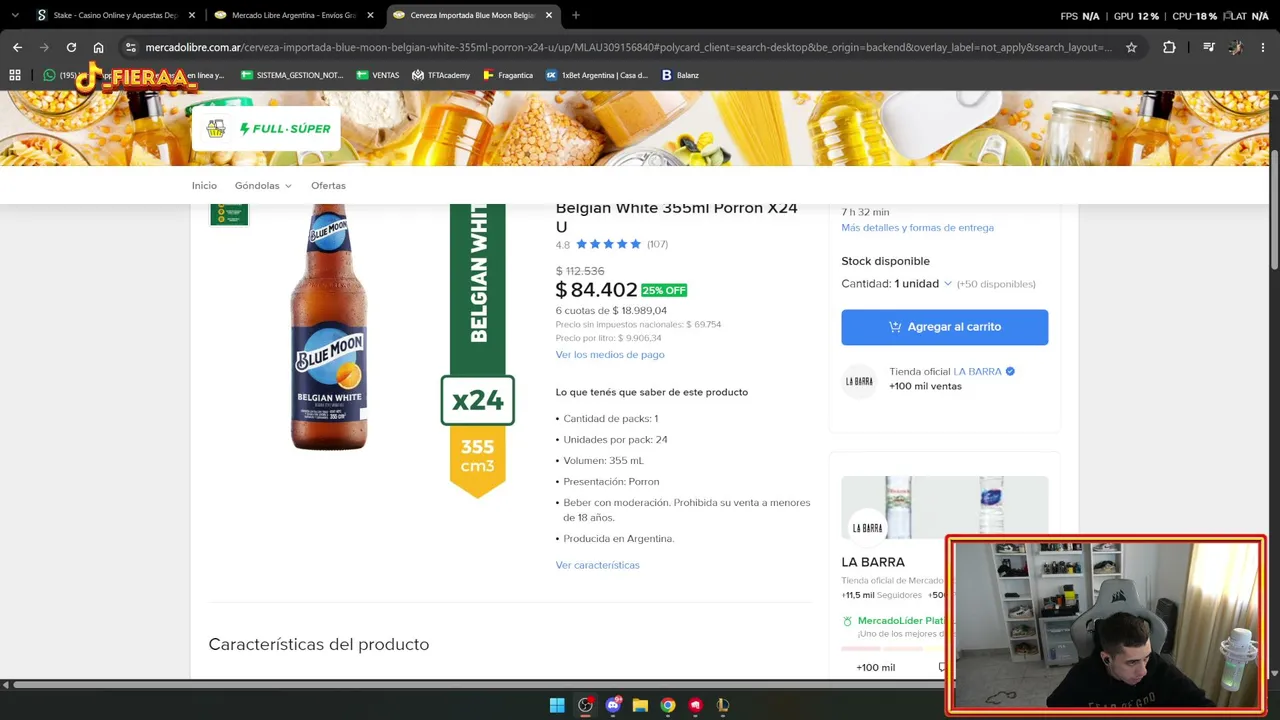Click the LA BARRA verified badge icon
The image size is (1280, 720).
pyautogui.click(x=1010, y=371)
